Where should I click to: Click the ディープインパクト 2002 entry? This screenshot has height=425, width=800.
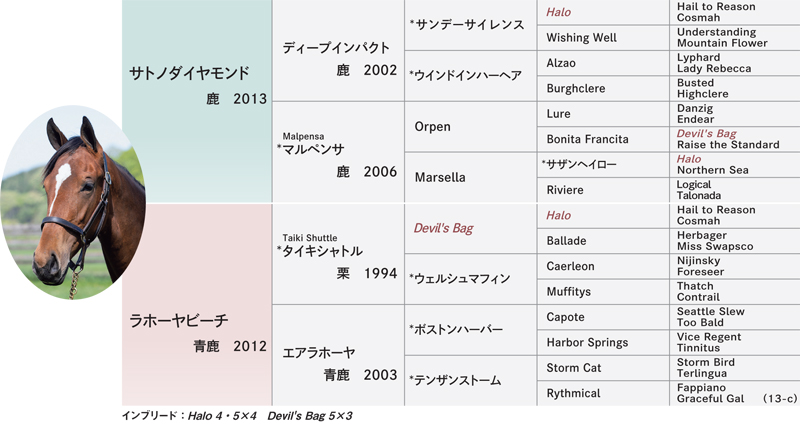(339, 51)
